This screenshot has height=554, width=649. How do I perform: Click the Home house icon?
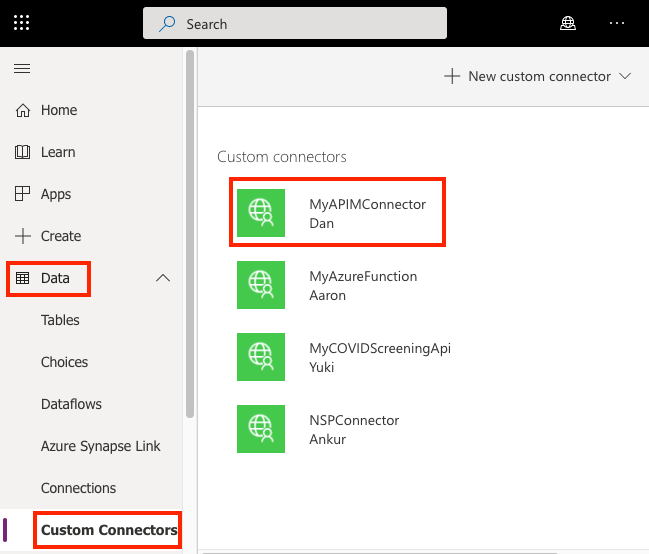[x=23, y=111]
